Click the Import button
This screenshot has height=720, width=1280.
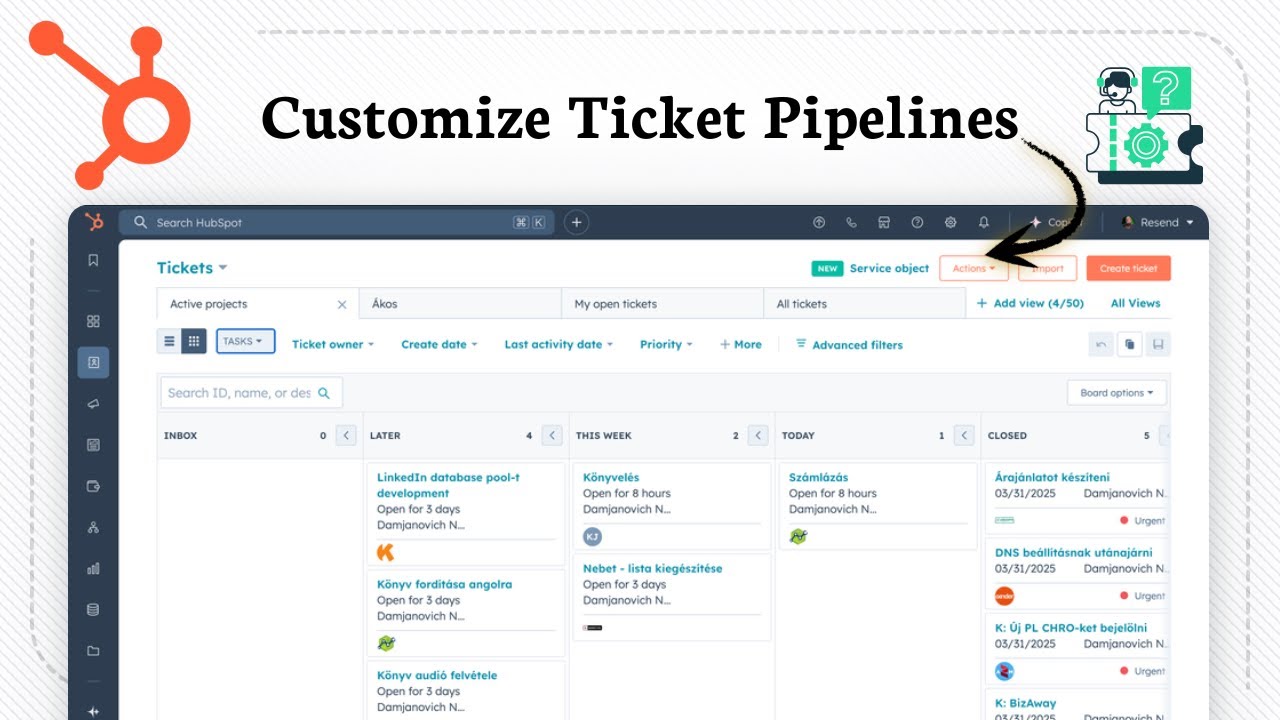click(1047, 268)
